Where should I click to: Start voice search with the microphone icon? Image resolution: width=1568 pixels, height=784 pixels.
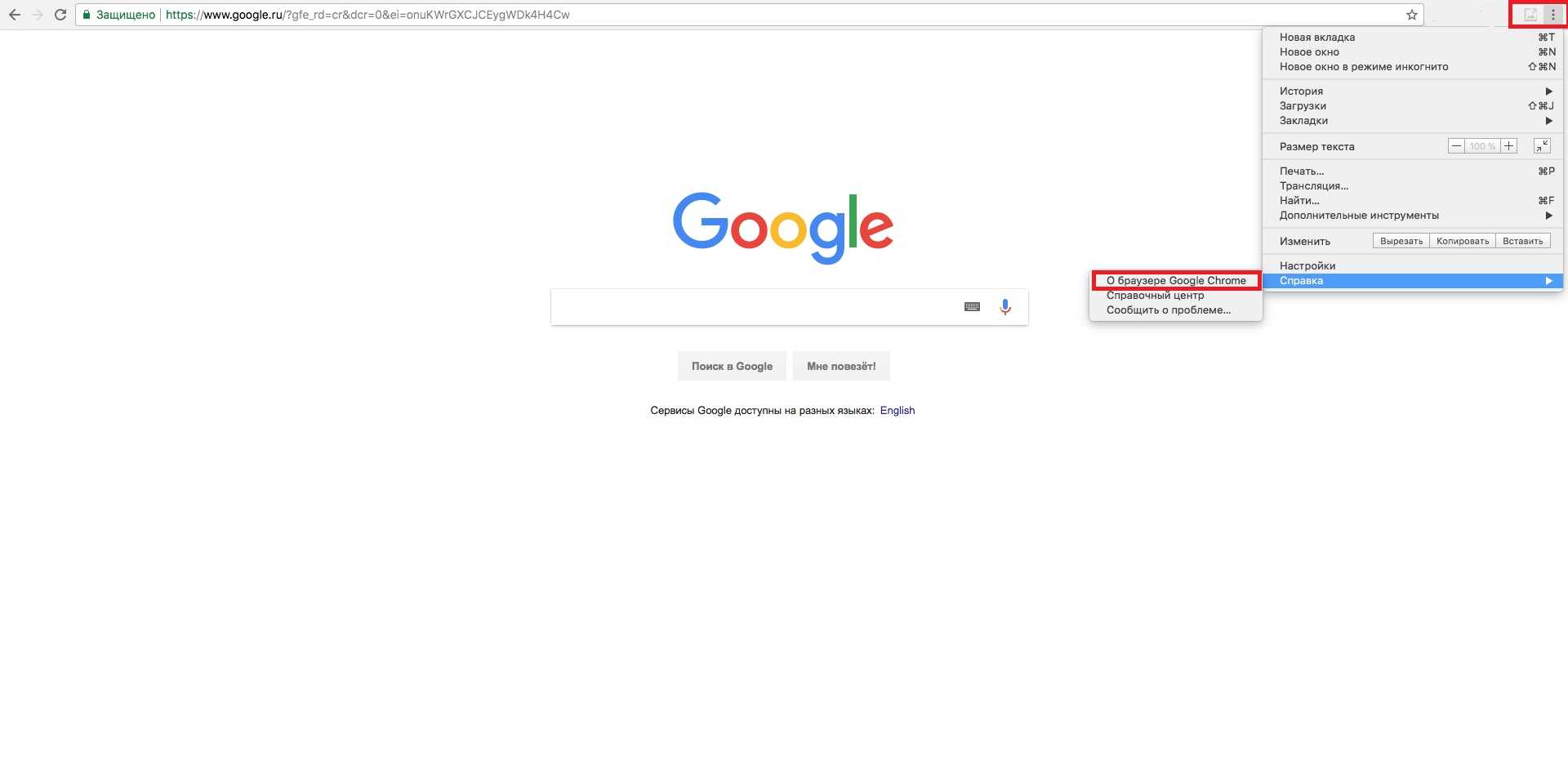pos(1005,307)
